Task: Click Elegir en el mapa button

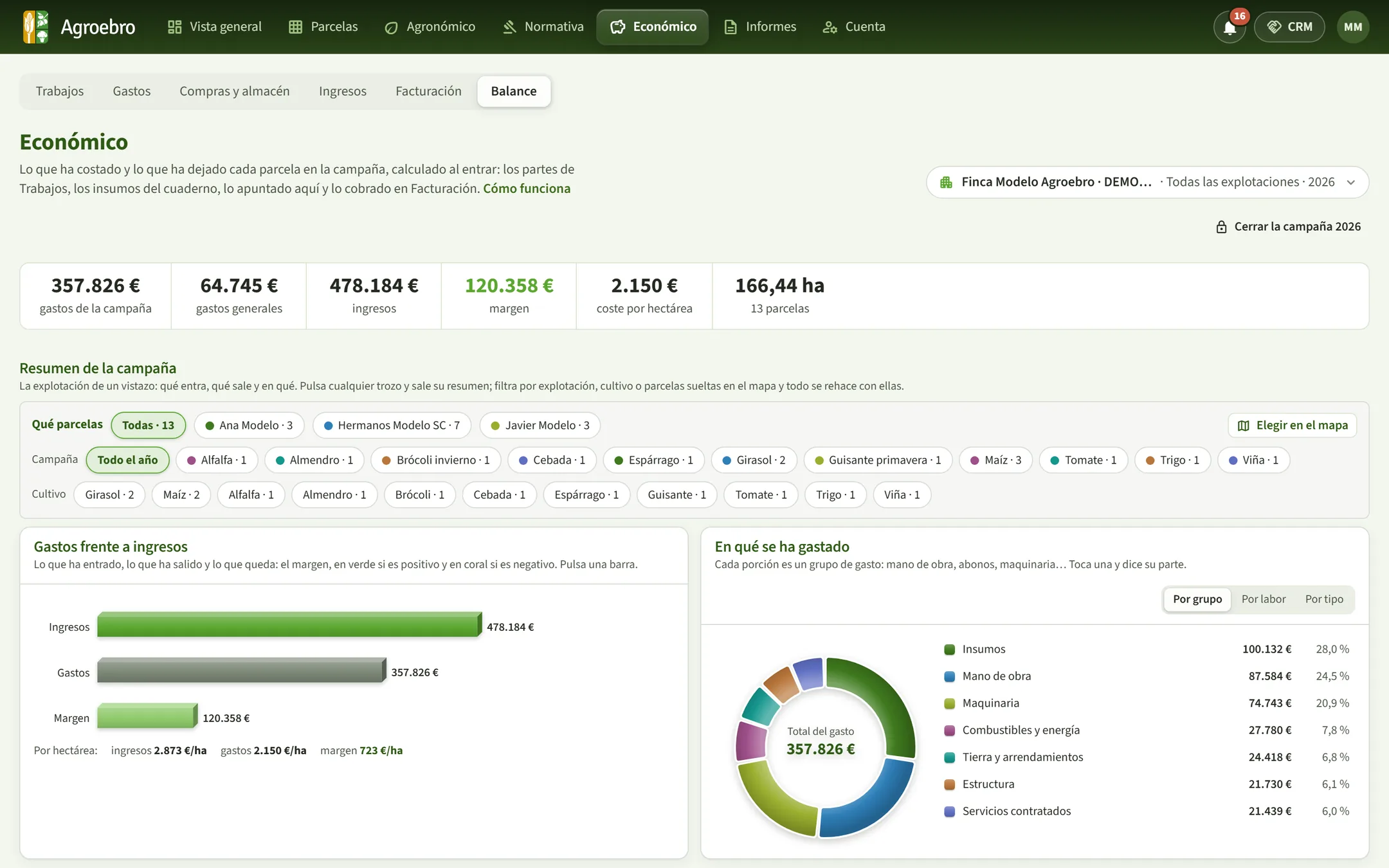Action: [1293, 426]
